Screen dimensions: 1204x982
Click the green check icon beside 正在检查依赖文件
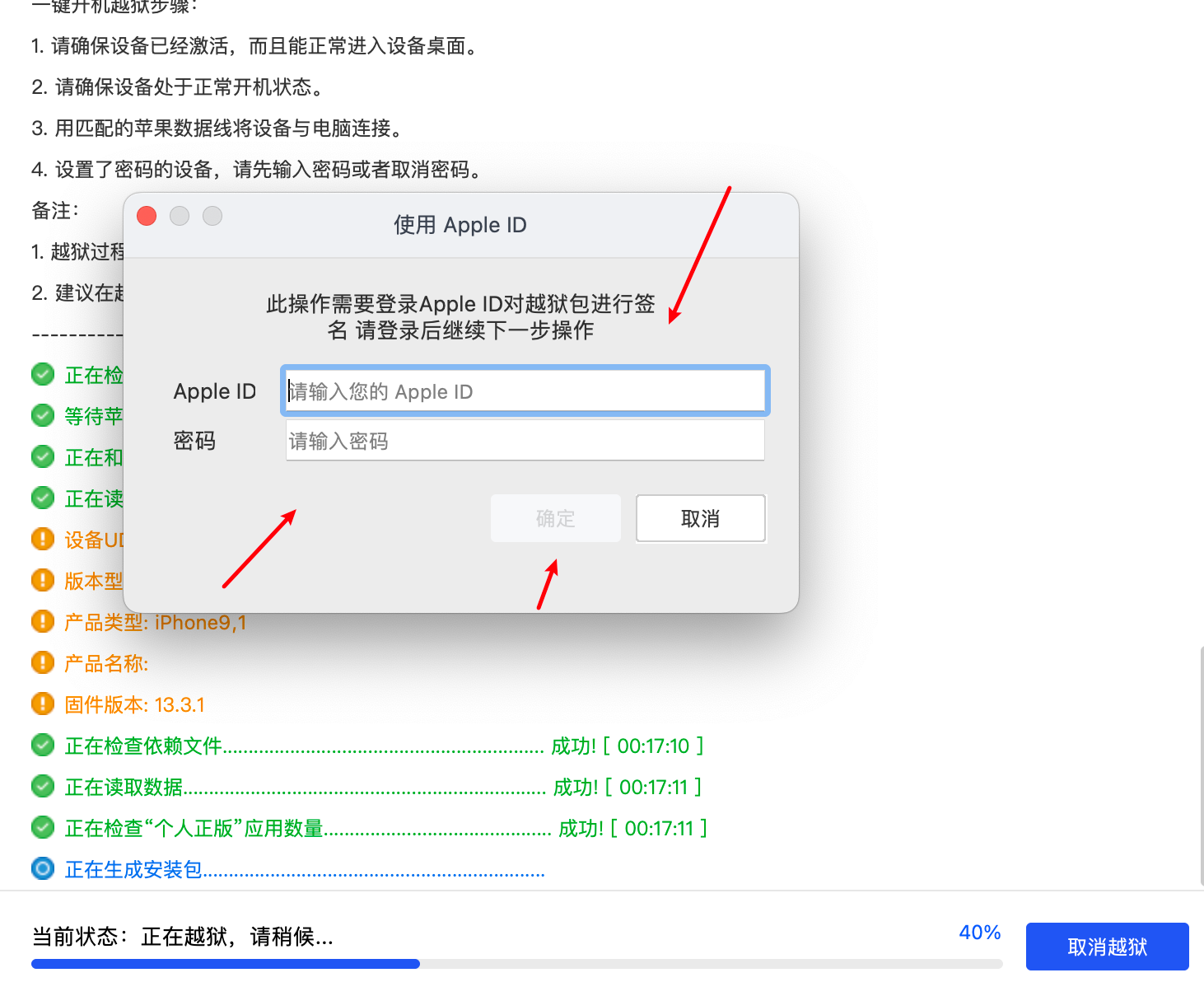43,745
